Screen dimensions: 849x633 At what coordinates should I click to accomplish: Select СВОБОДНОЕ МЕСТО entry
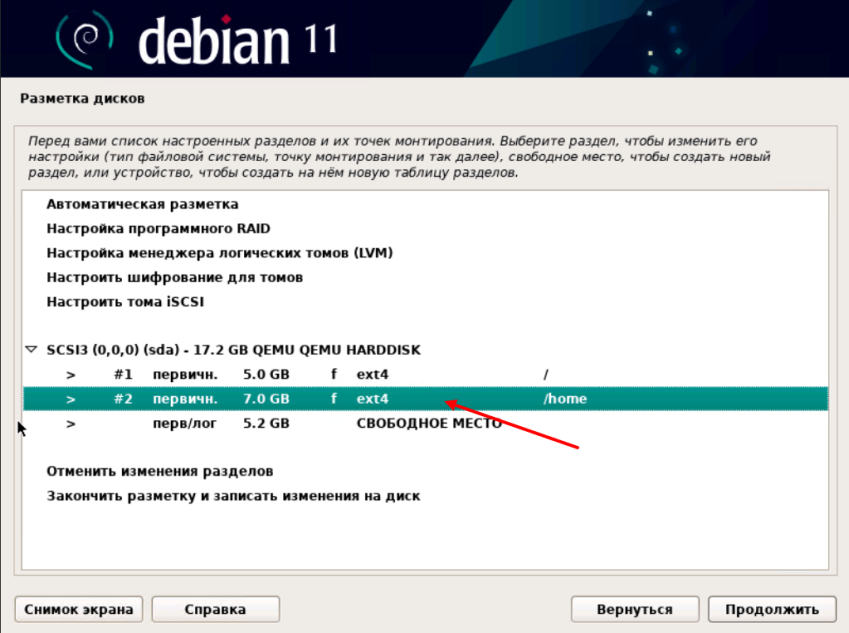pyautogui.click(x=429, y=423)
